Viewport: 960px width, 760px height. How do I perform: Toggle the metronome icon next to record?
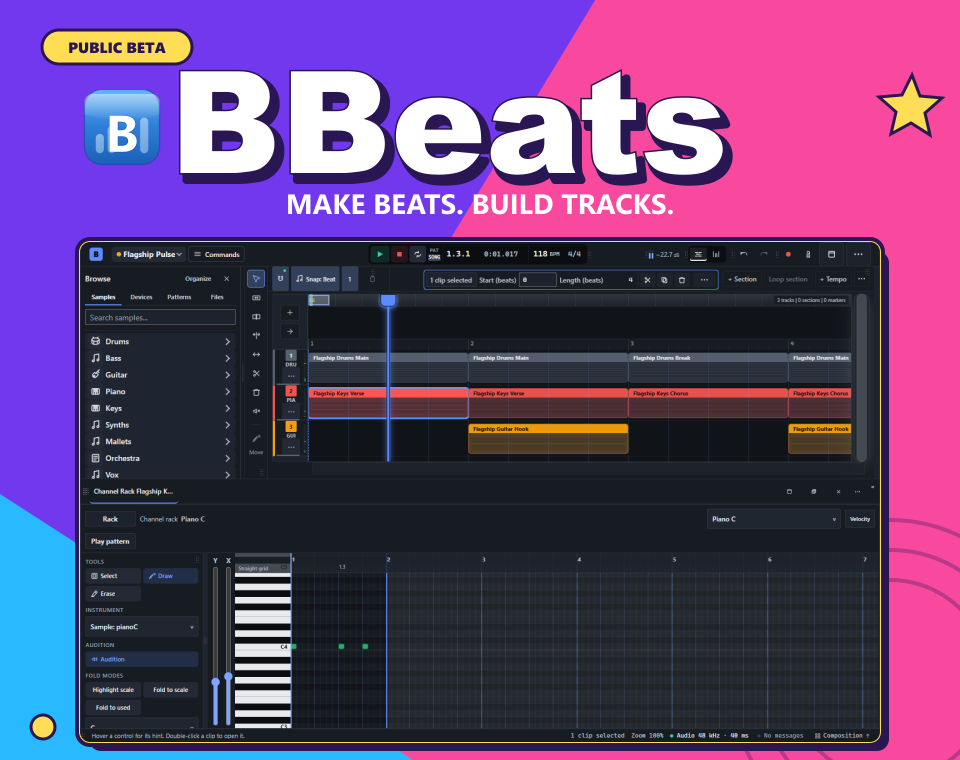pos(808,254)
